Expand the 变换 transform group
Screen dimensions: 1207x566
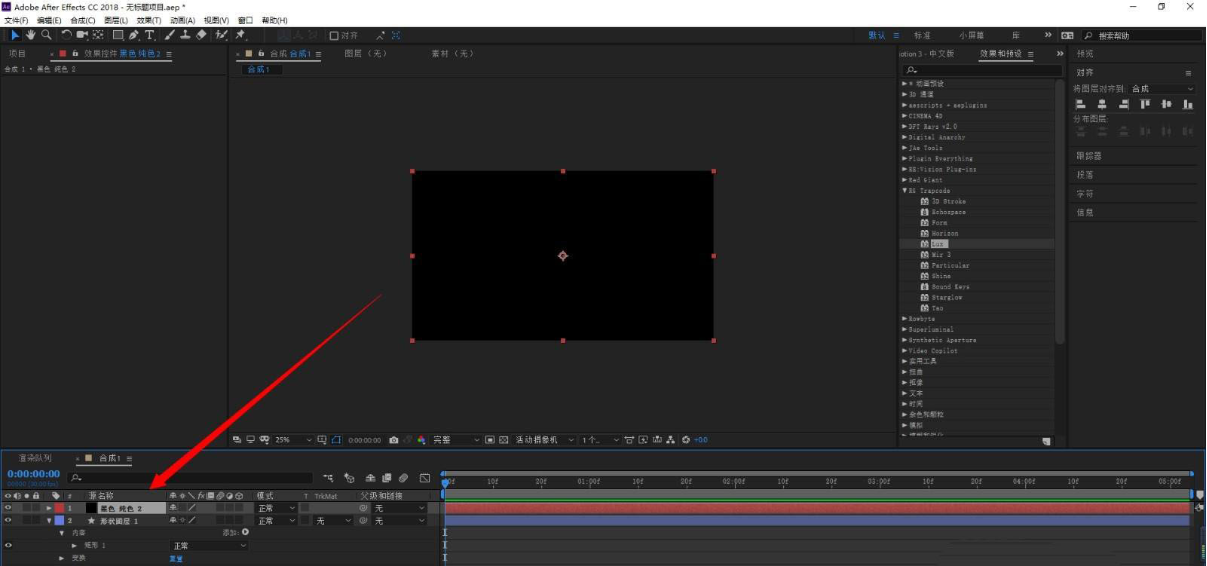click(61, 558)
